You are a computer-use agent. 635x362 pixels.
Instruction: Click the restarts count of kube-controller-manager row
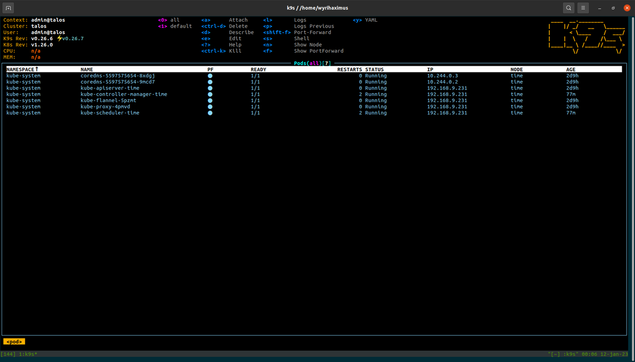click(x=360, y=94)
